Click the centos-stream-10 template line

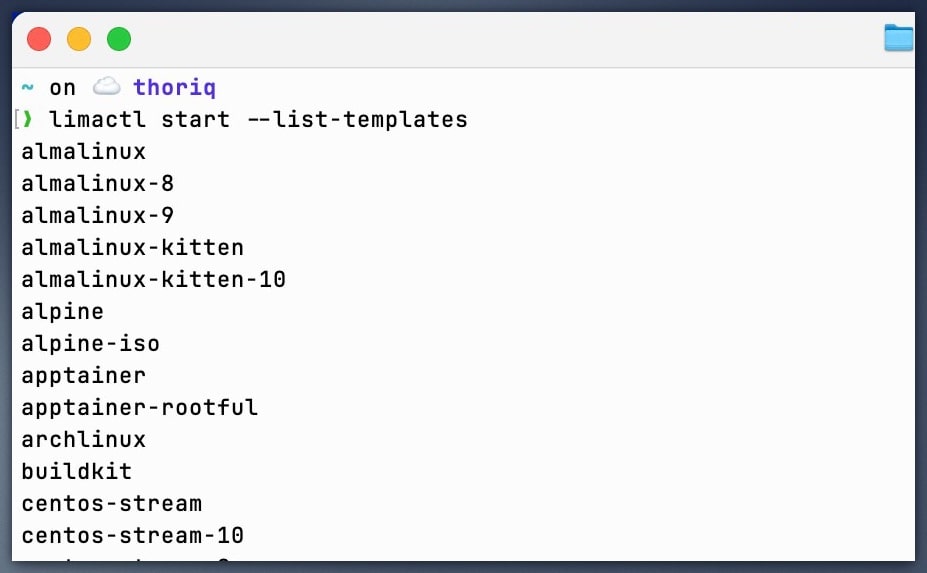click(133, 535)
